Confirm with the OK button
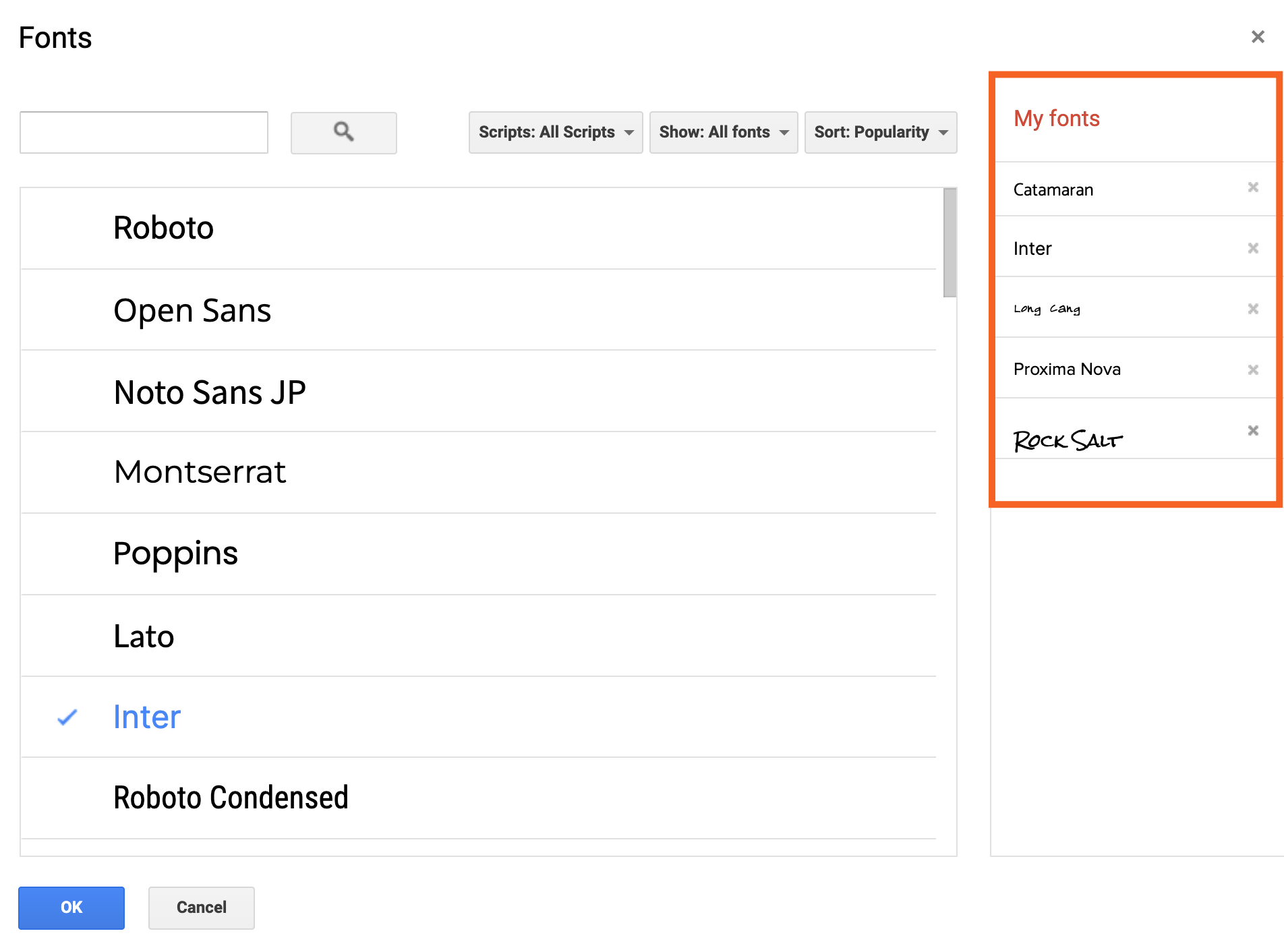The width and height of the screenshot is (1284, 952). click(x=71, y=908)
